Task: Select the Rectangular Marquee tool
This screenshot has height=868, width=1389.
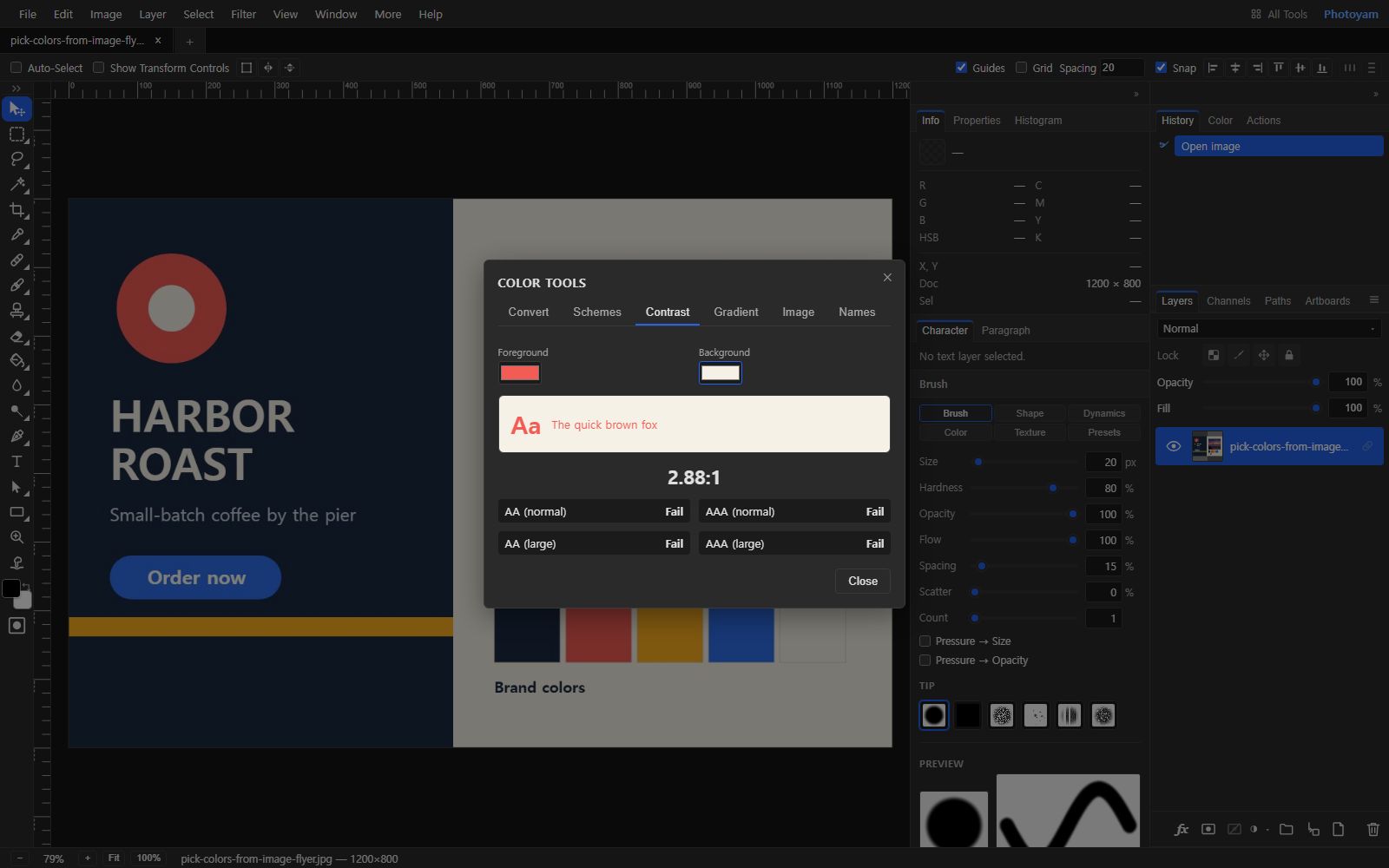Action: [x=16, y=135]
